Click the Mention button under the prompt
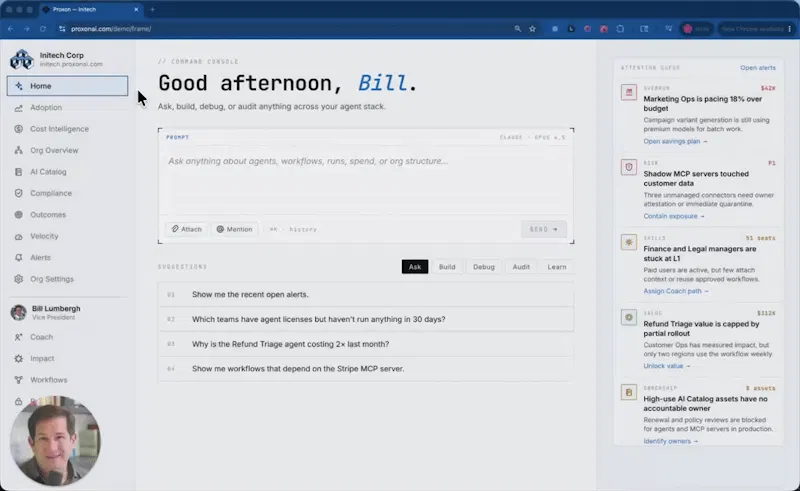Screen dimensions: 800x491 coord(235,229)
